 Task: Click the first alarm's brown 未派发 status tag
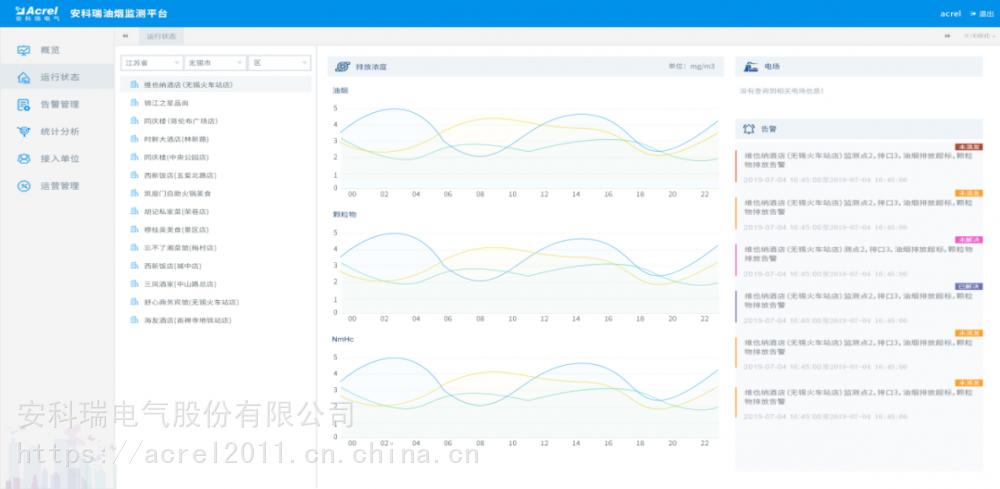[x=969, y=147]
